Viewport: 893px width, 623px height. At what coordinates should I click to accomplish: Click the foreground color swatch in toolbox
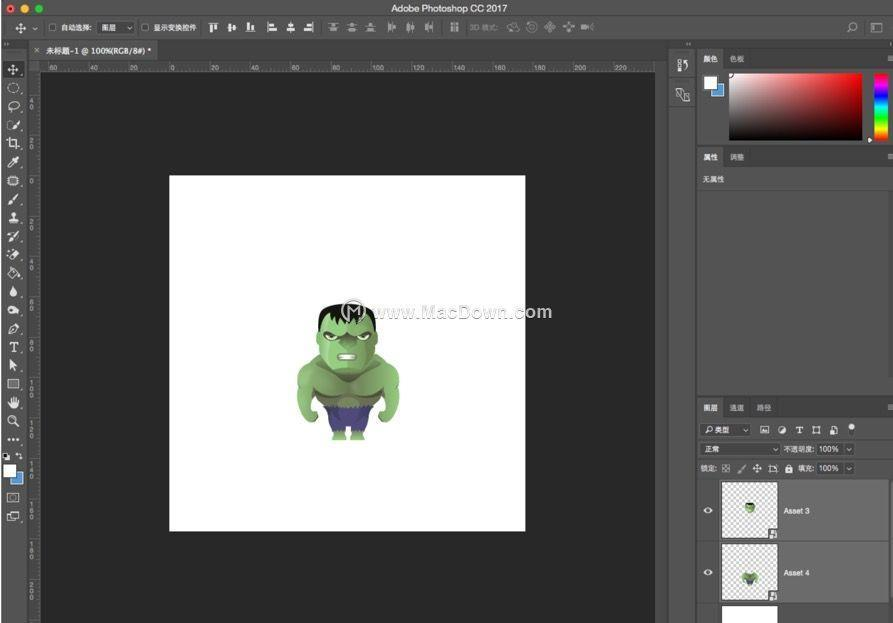tap(10, 470)
